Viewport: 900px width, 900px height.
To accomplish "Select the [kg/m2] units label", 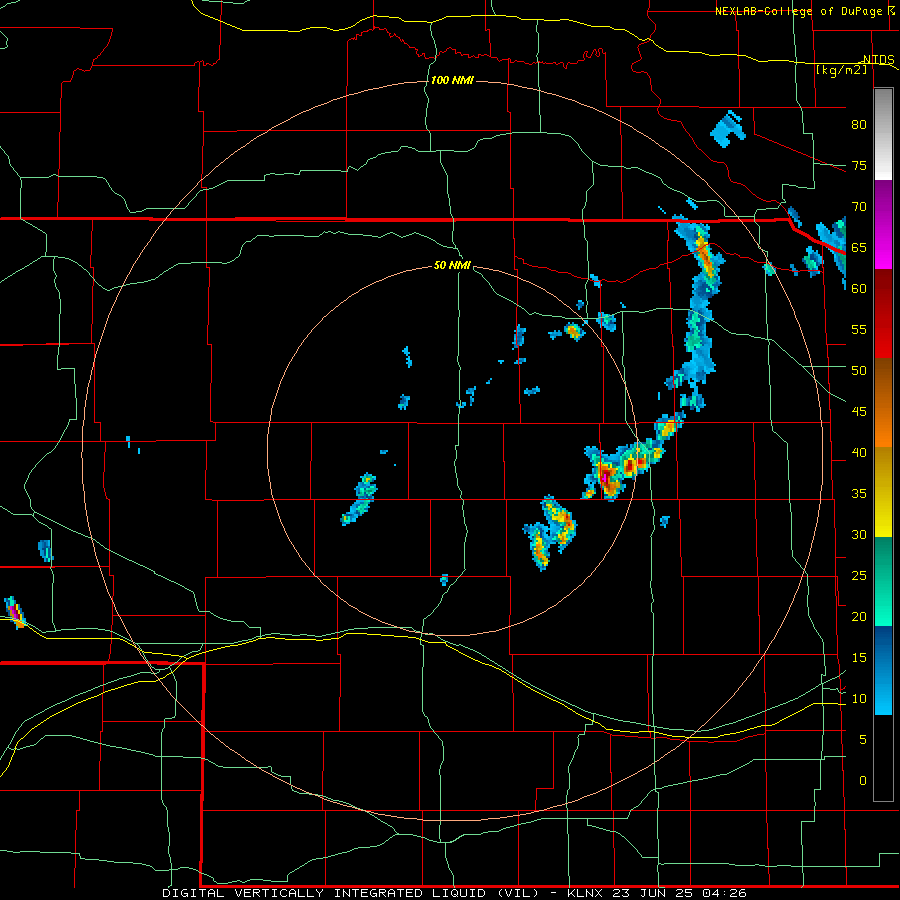I will click(x=841, y=70).
